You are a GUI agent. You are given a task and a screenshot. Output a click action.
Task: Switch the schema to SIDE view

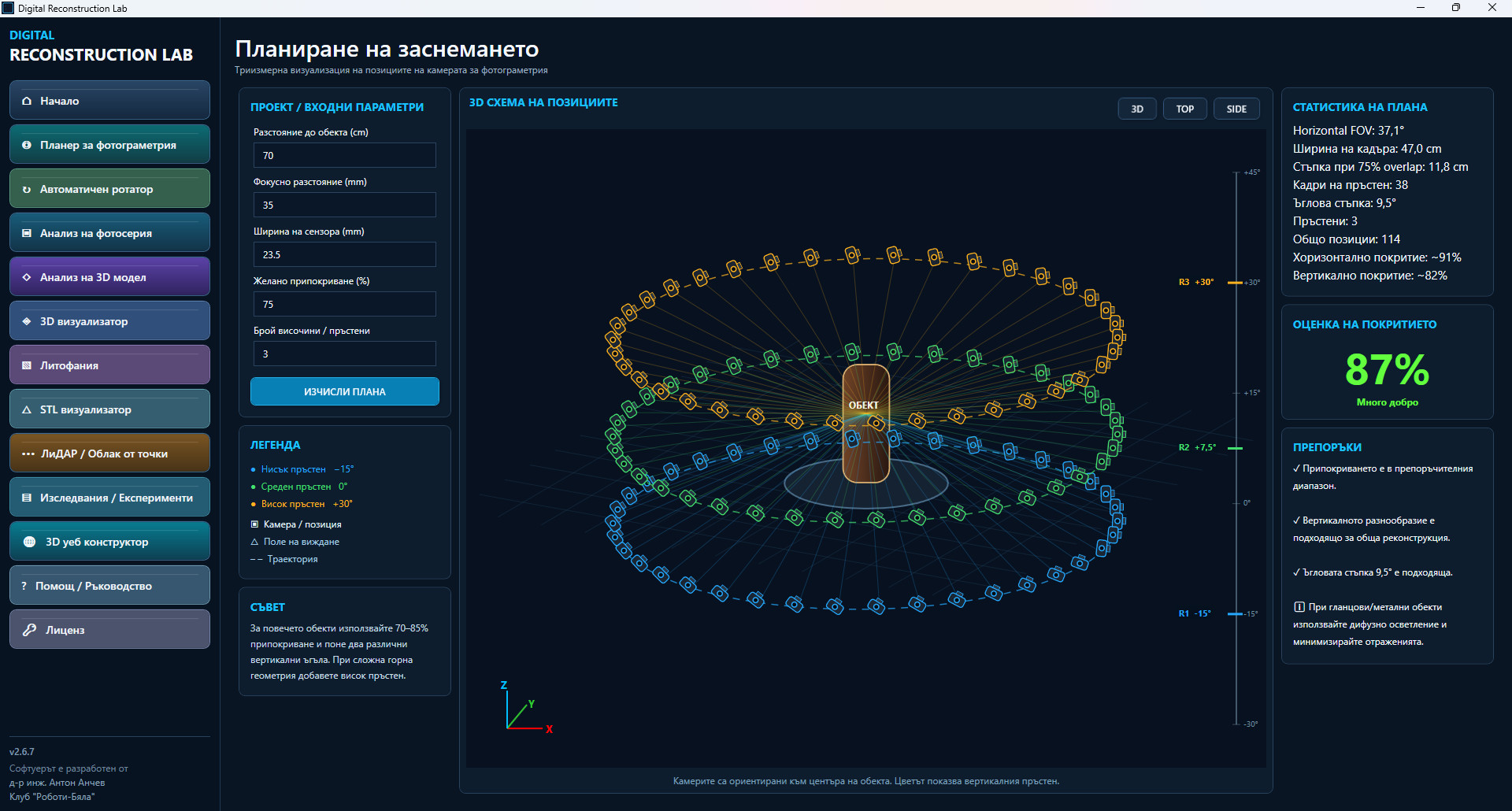click(x=1236, y=109)
